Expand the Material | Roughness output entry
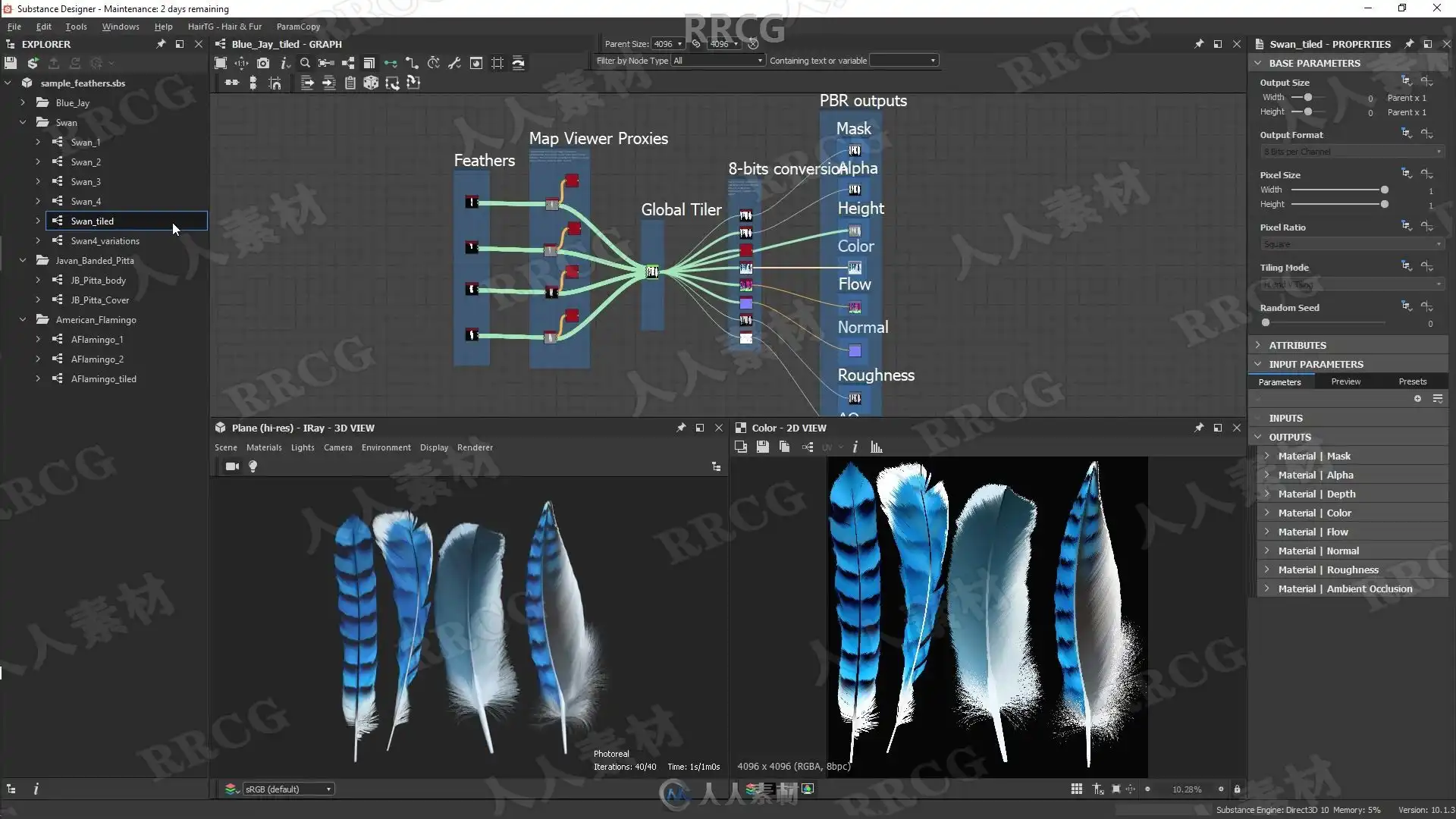This screenshot has height=819, width=1456. [x=1266, y=570]
